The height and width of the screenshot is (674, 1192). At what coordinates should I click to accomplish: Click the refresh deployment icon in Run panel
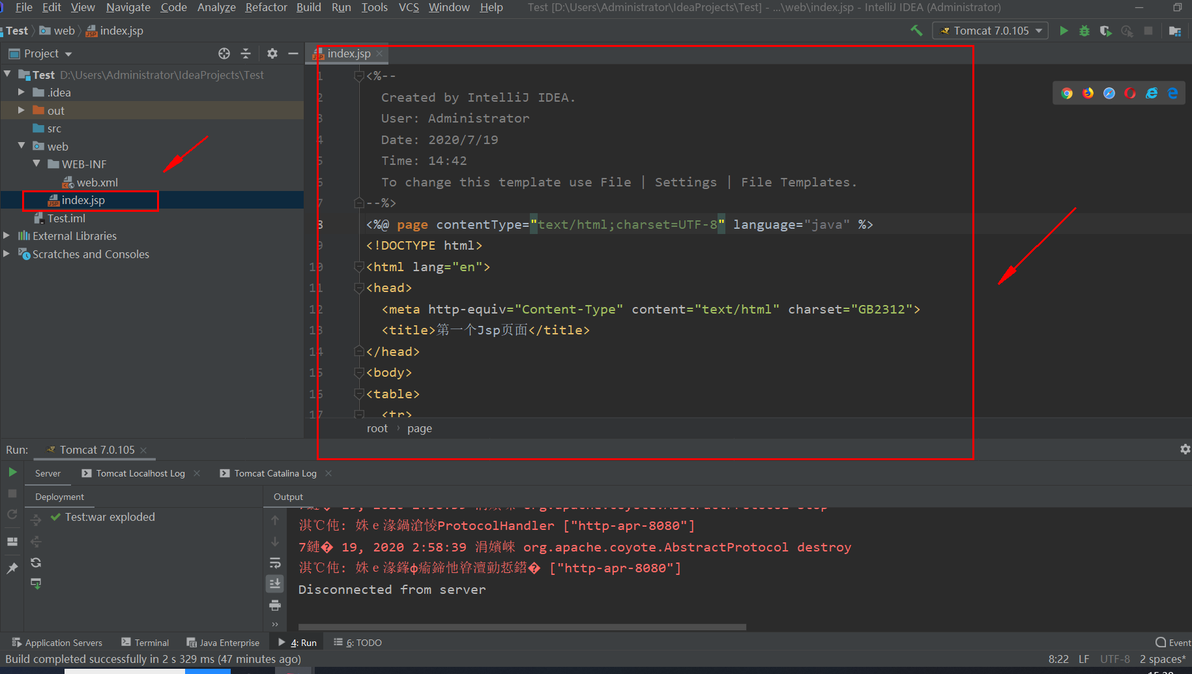click(x=36, y=562)
